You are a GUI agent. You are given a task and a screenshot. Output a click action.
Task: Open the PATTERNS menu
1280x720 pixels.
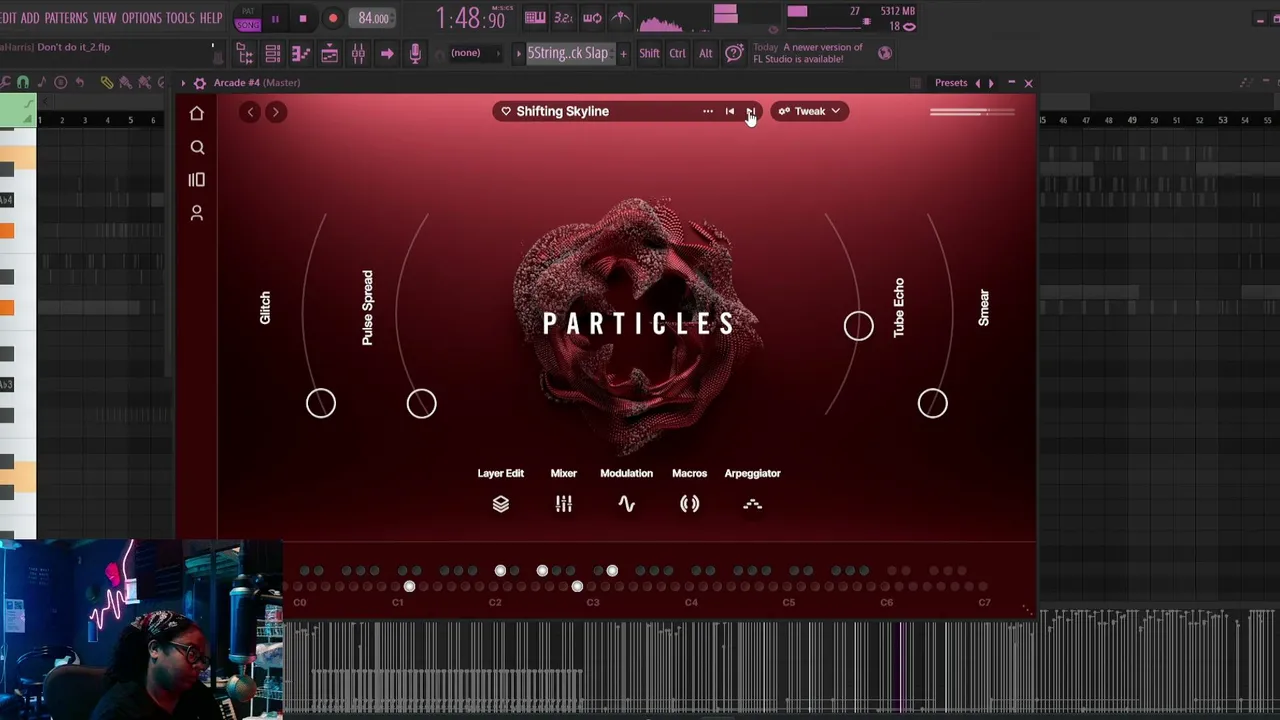[66, 18]
